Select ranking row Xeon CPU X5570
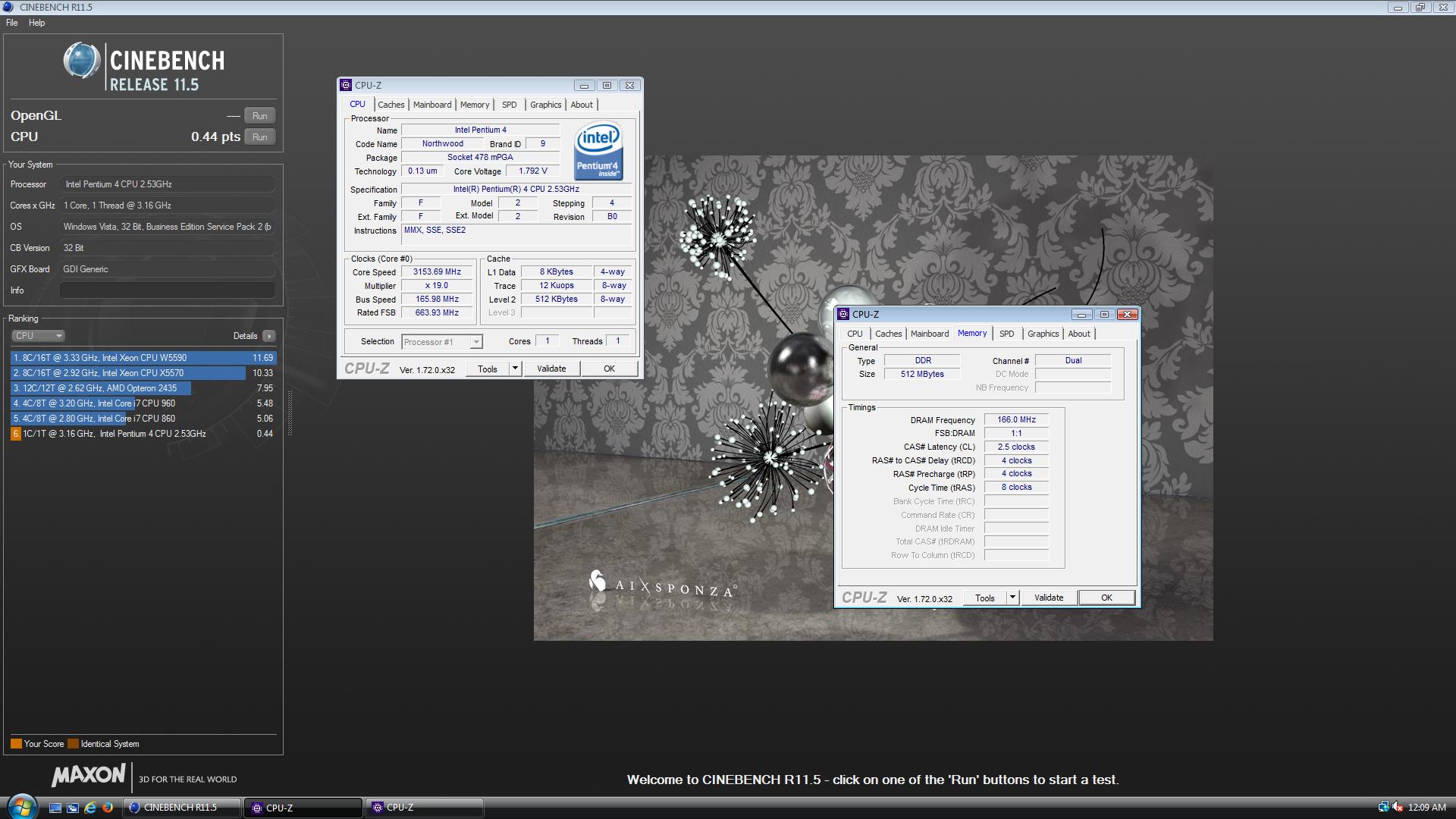This screenshot has width=1456, height=819. coord(143,373)
